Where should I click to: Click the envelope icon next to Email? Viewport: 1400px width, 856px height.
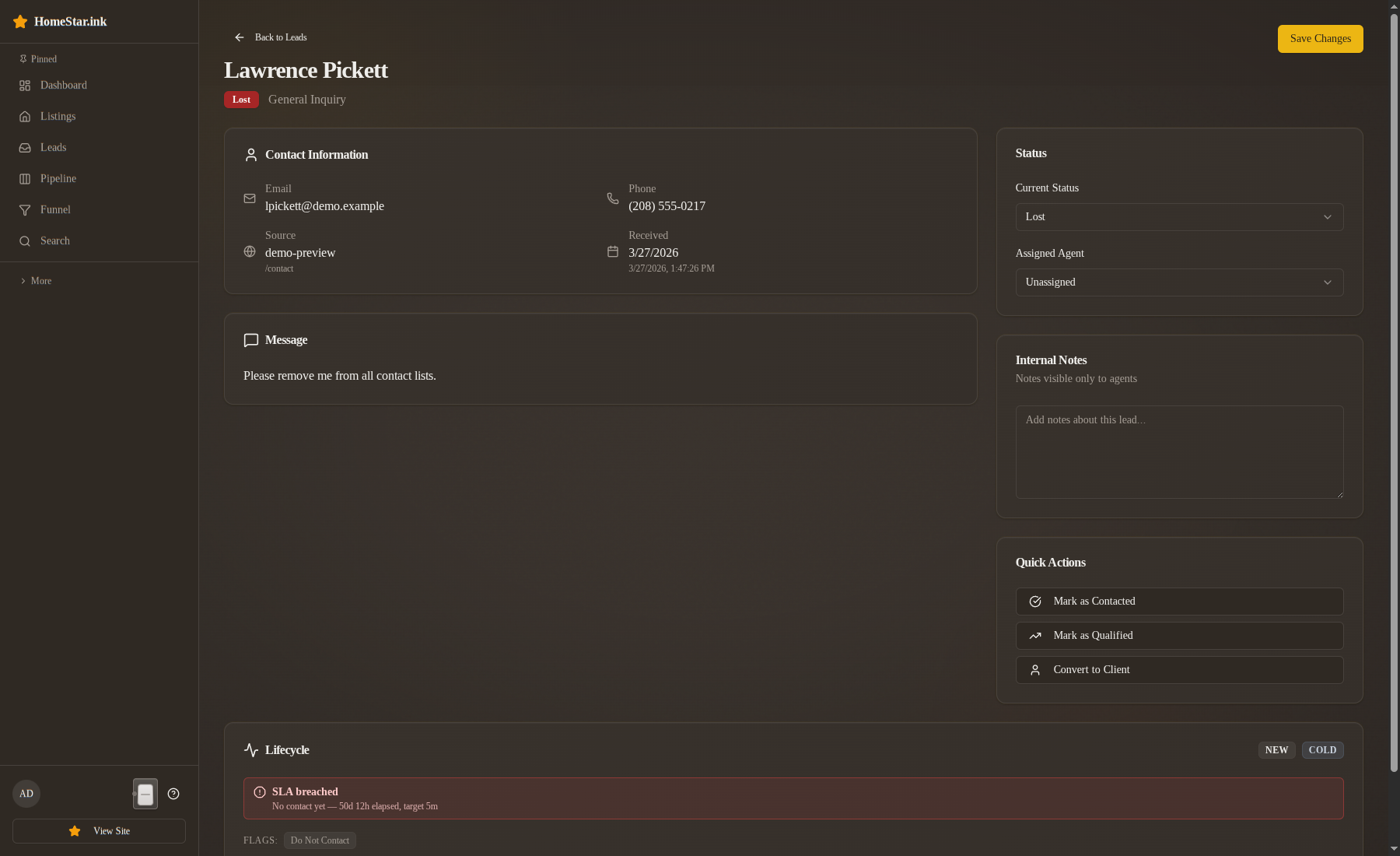(x=250, y=198)
